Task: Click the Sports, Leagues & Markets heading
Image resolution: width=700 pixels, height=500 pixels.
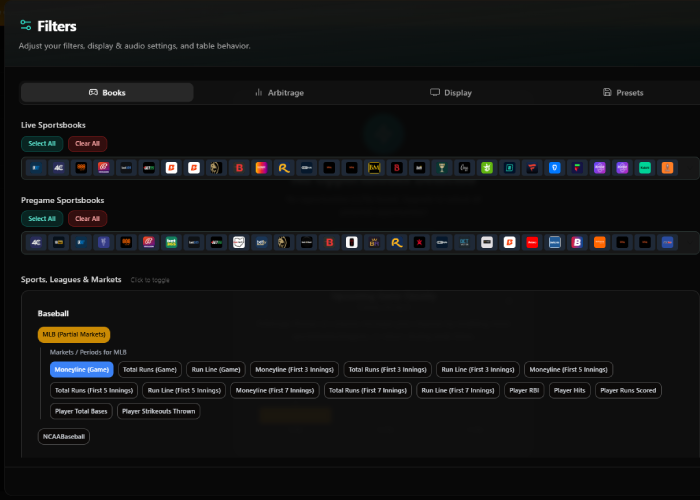Action: (x=71, y=279)
